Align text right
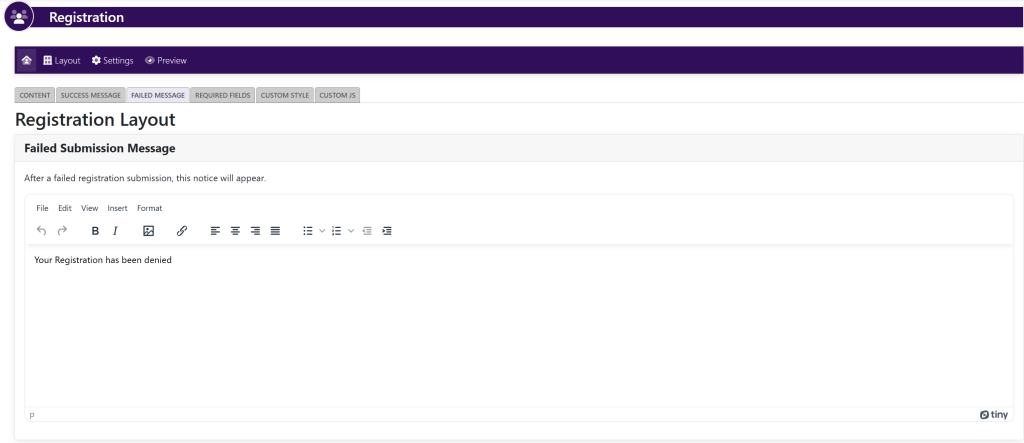1024x443 pixels. (255, 231)
